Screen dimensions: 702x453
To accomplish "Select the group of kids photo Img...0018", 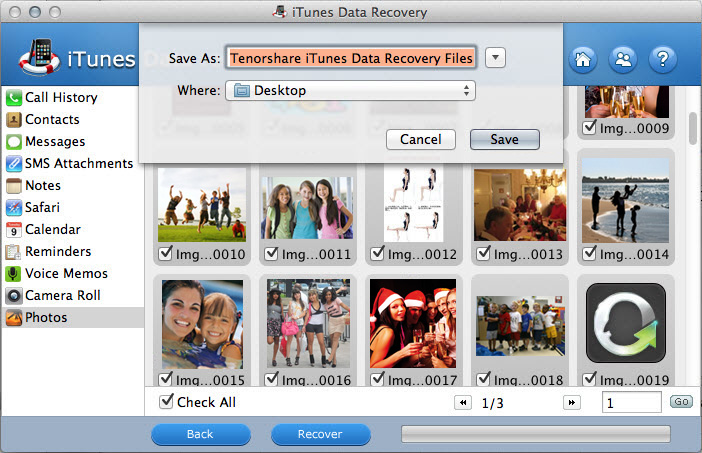I will tap(520, 326).
